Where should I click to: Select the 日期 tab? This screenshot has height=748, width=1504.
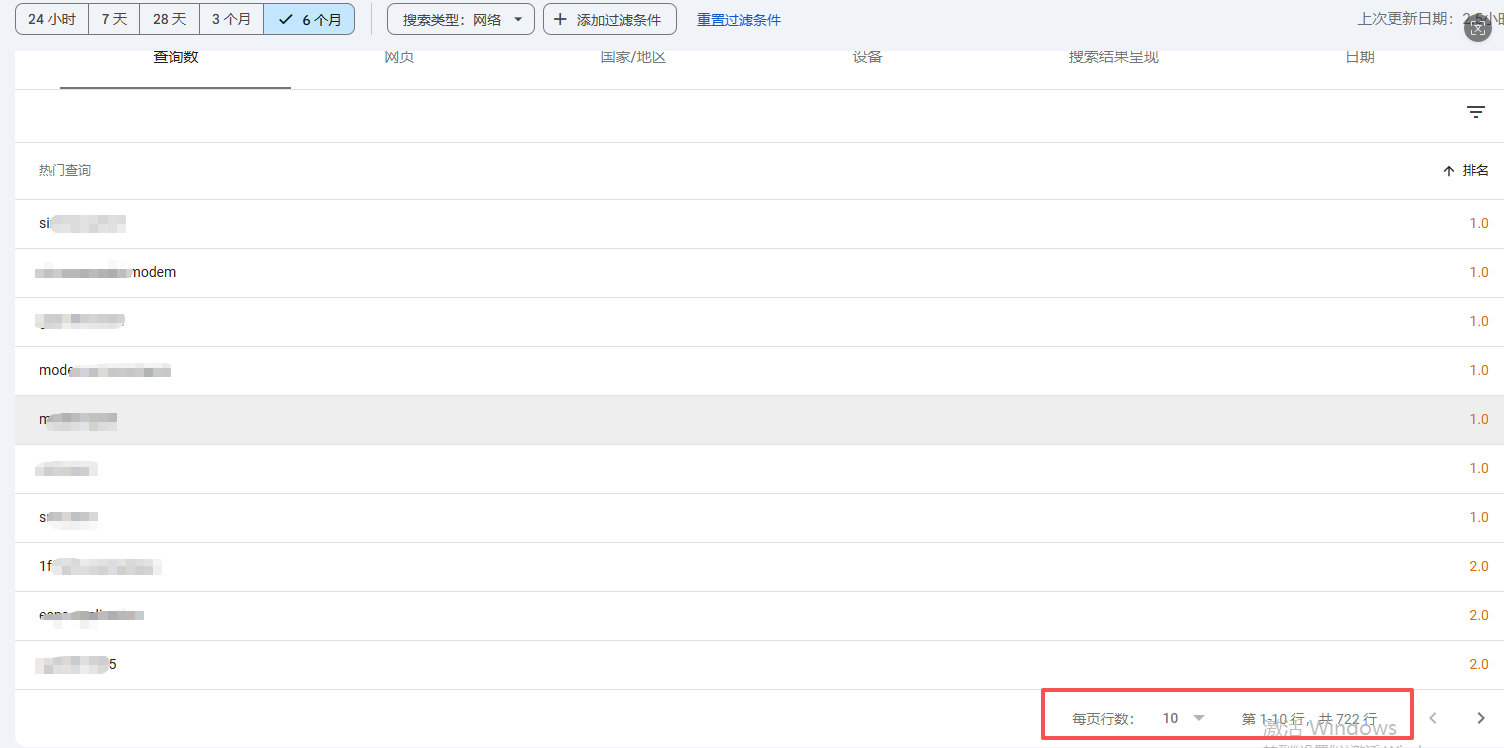[x=1359, y=58]
